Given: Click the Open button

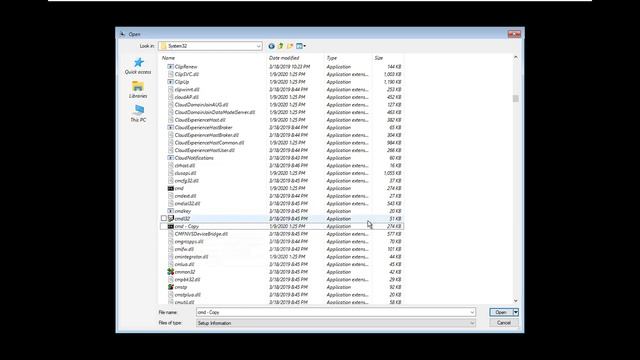Looking at the screenshot, I should (x=501, y=312).
